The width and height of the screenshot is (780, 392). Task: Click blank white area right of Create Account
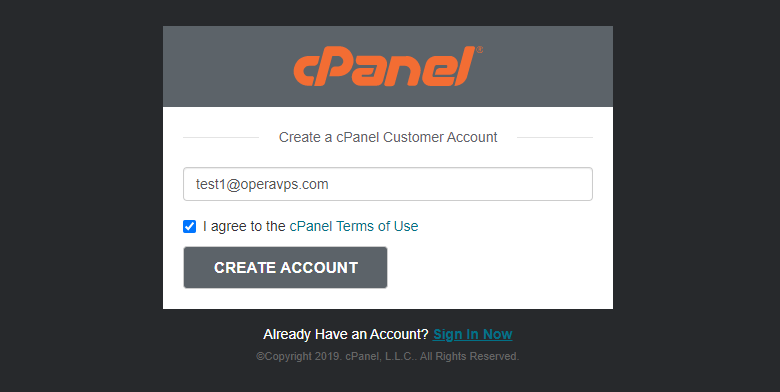point(497,269)
